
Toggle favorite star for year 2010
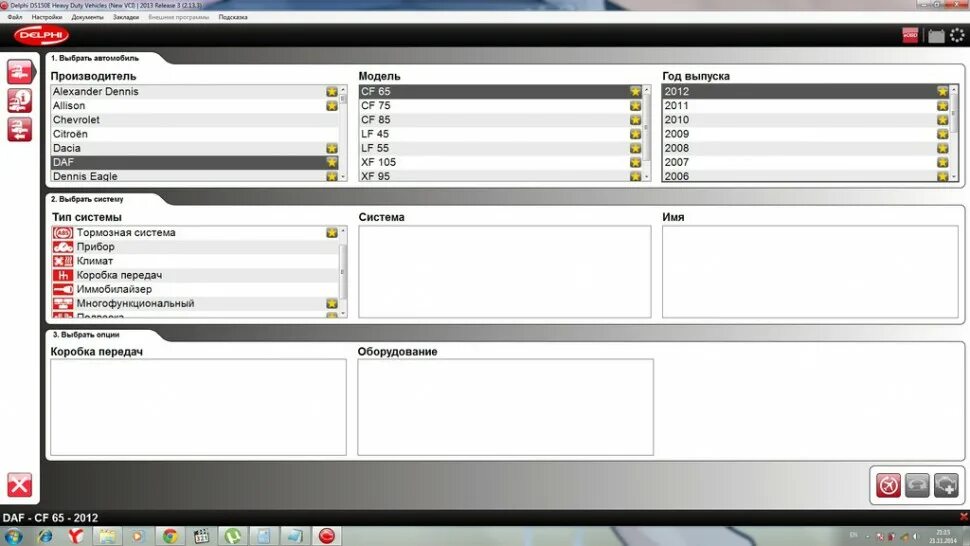pyautogui.click(x=942, y=120)
